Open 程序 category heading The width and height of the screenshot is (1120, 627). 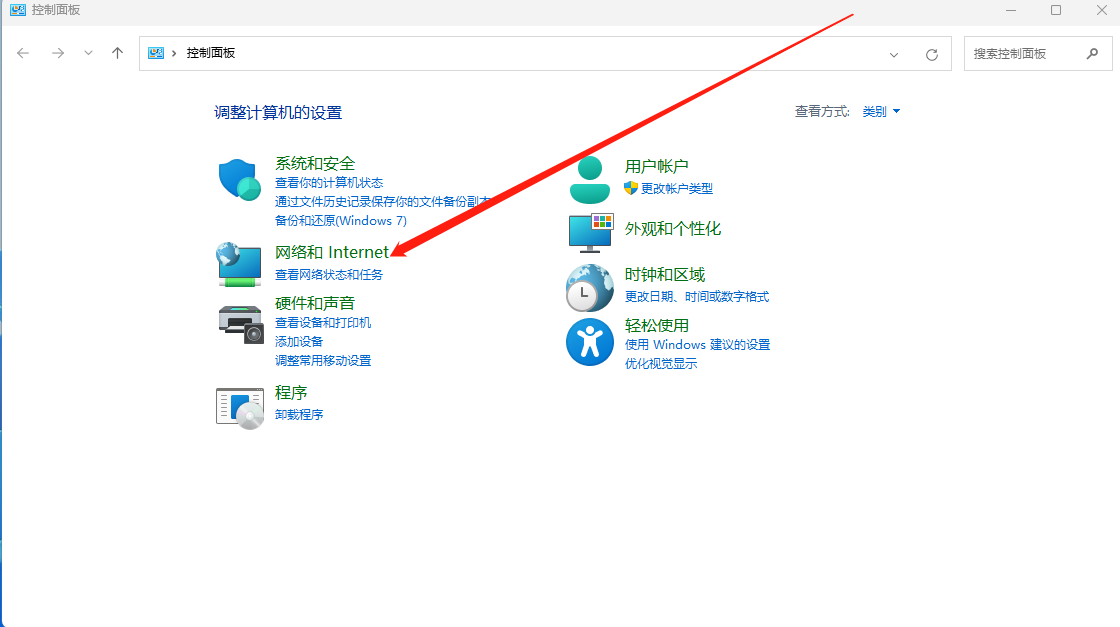(291, 393)
